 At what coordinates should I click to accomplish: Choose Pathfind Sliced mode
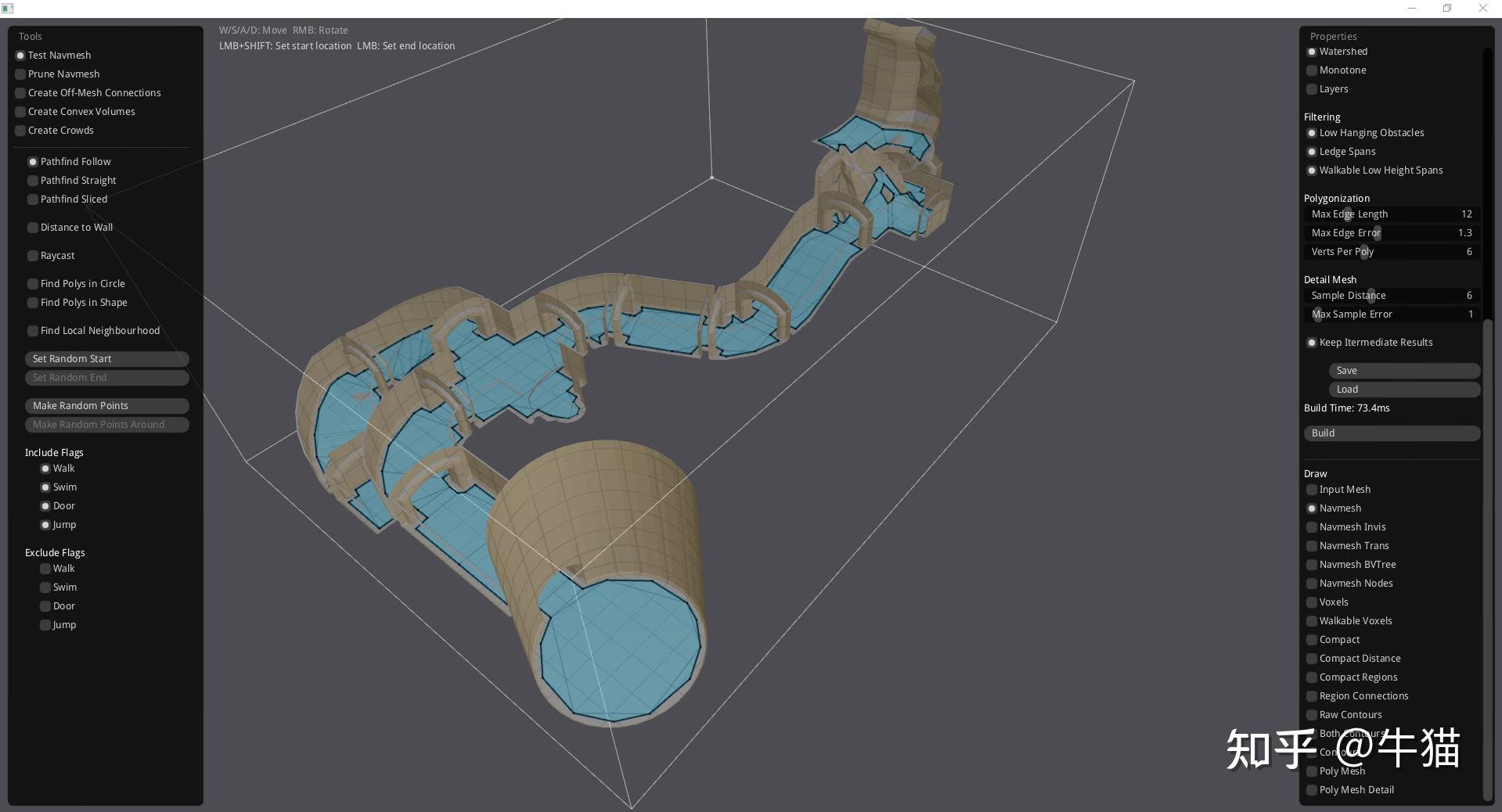coord(34,199)
